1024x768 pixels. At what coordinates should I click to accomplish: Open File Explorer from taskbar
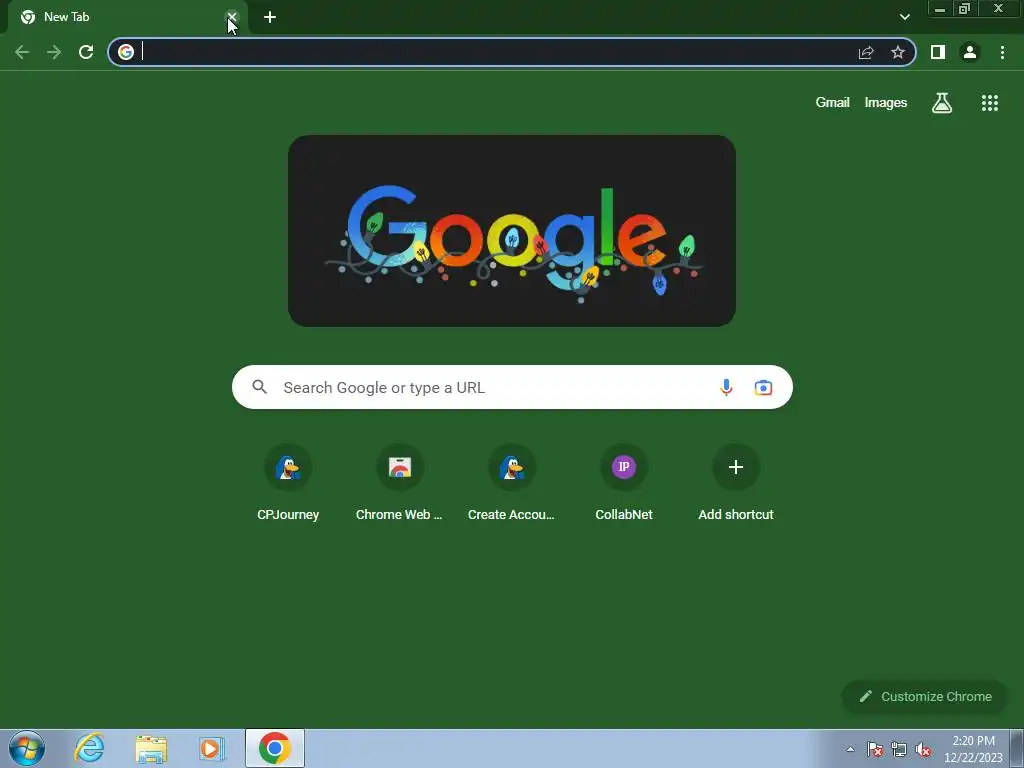pyautogui.click(x=151, y=748)
